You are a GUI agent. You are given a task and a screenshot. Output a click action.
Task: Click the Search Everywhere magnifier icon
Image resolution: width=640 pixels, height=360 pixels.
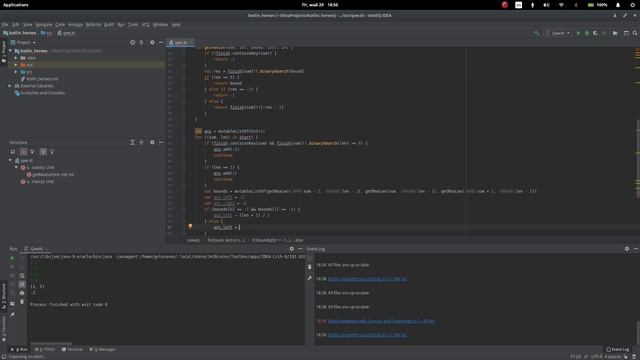coord(635,33)
